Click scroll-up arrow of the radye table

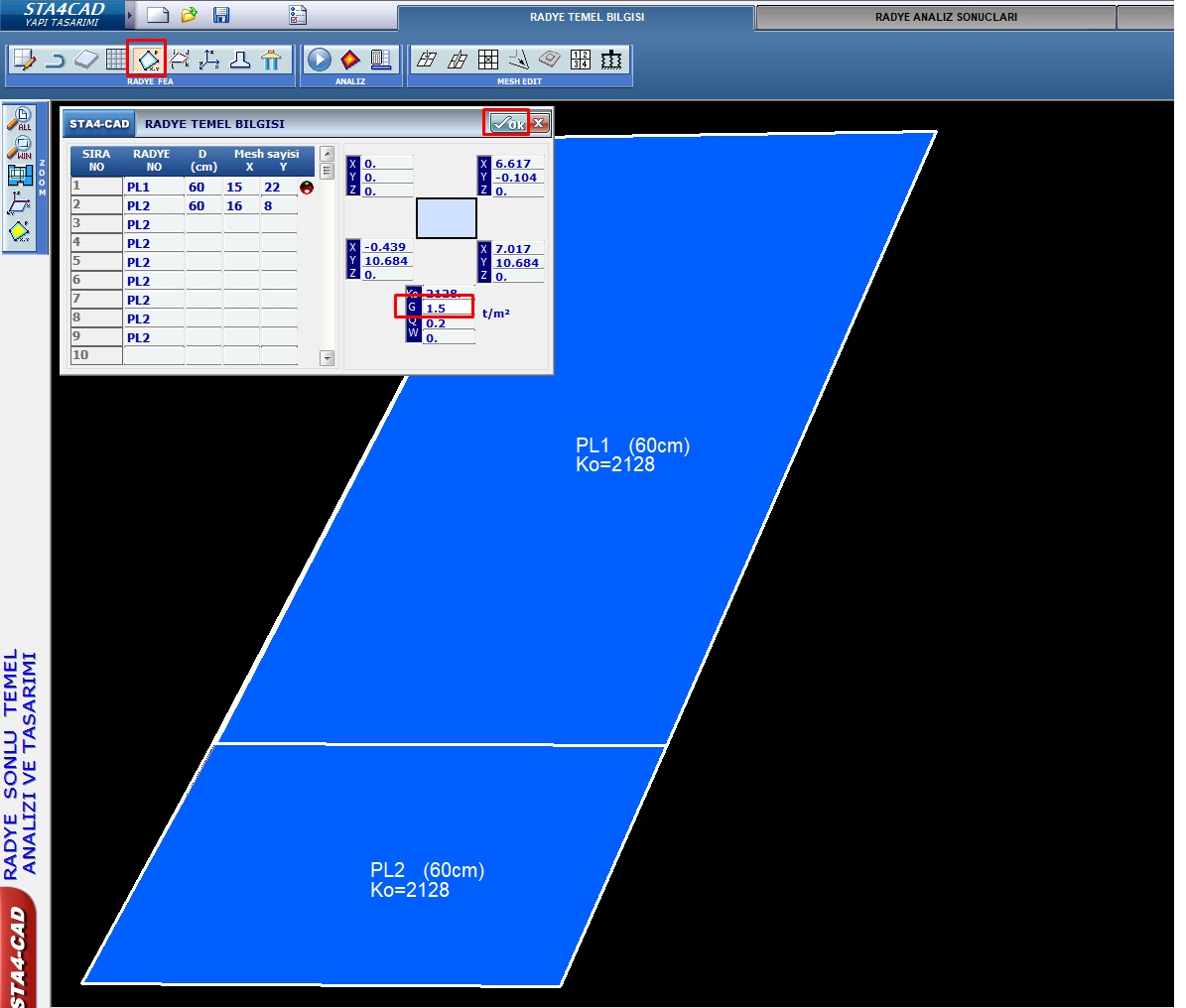click(327, 155)
